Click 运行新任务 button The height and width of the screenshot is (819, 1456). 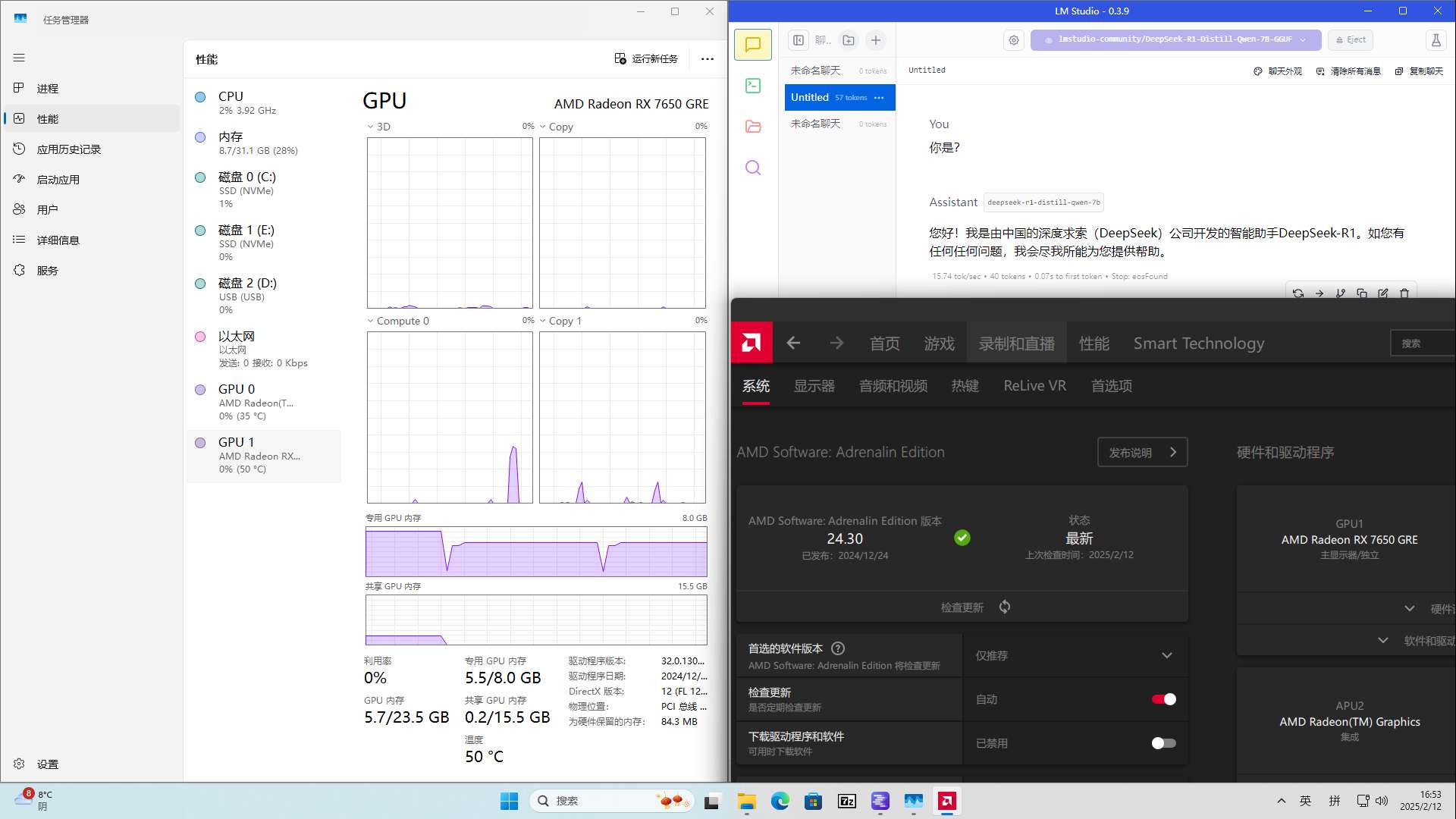(x=646, y=59)
